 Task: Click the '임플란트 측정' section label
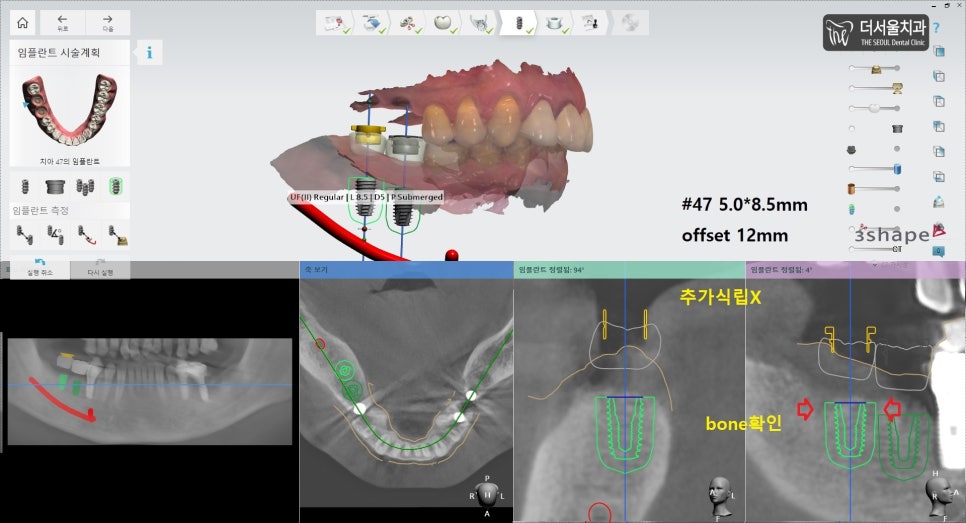40,211
